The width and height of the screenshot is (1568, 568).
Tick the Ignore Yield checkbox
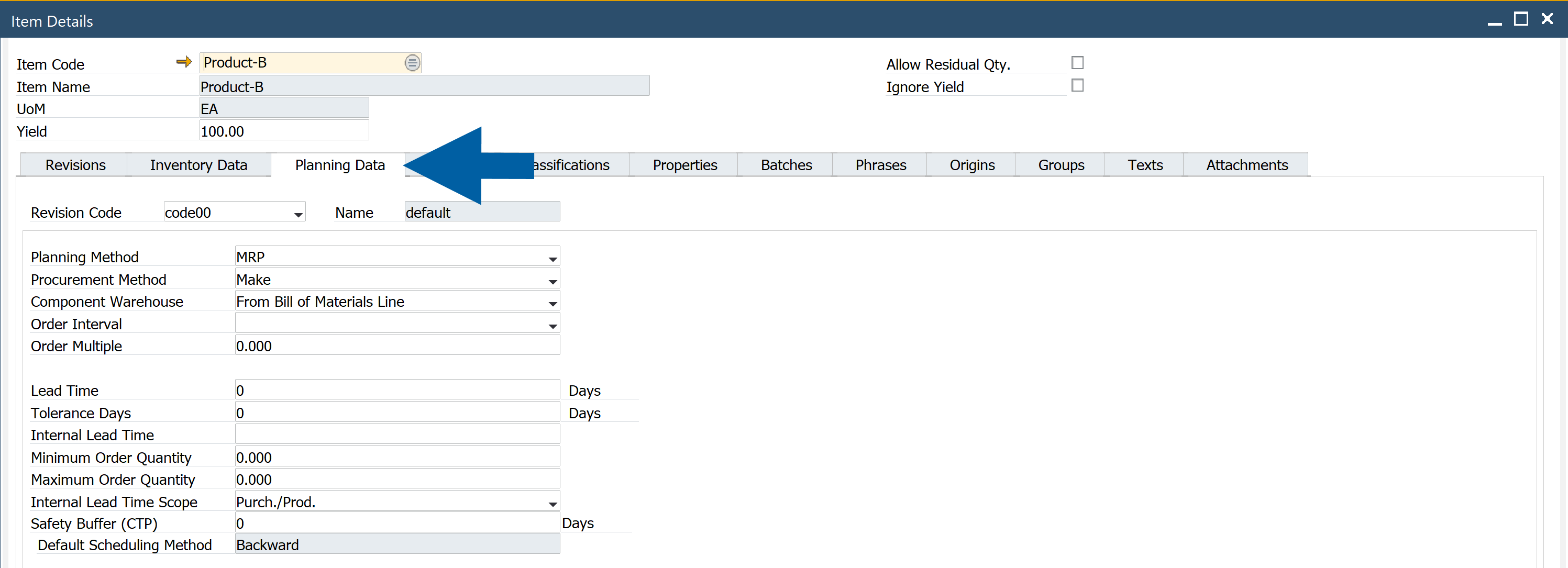tap(1077, 85)
